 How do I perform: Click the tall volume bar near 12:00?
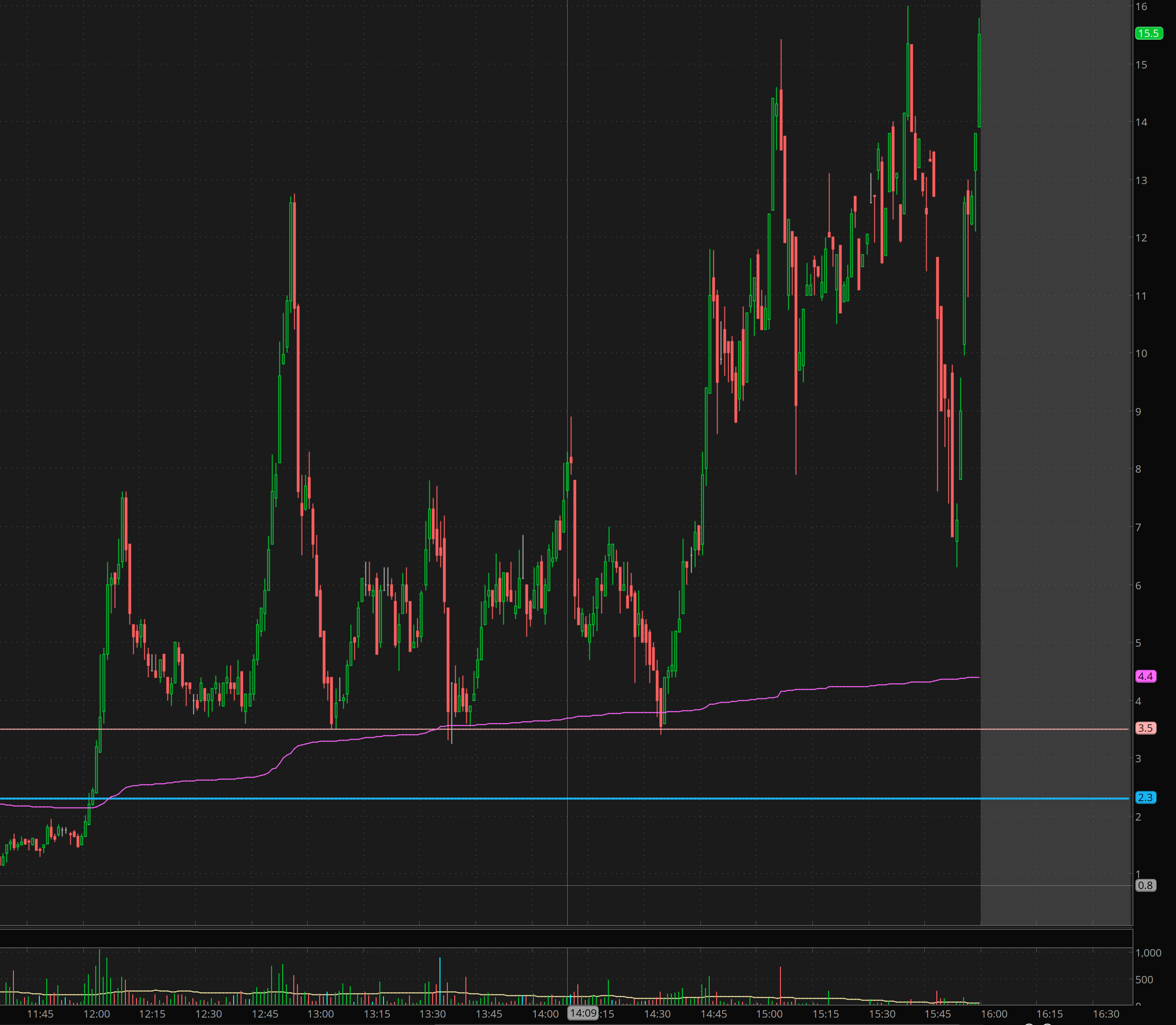[99, 976]
